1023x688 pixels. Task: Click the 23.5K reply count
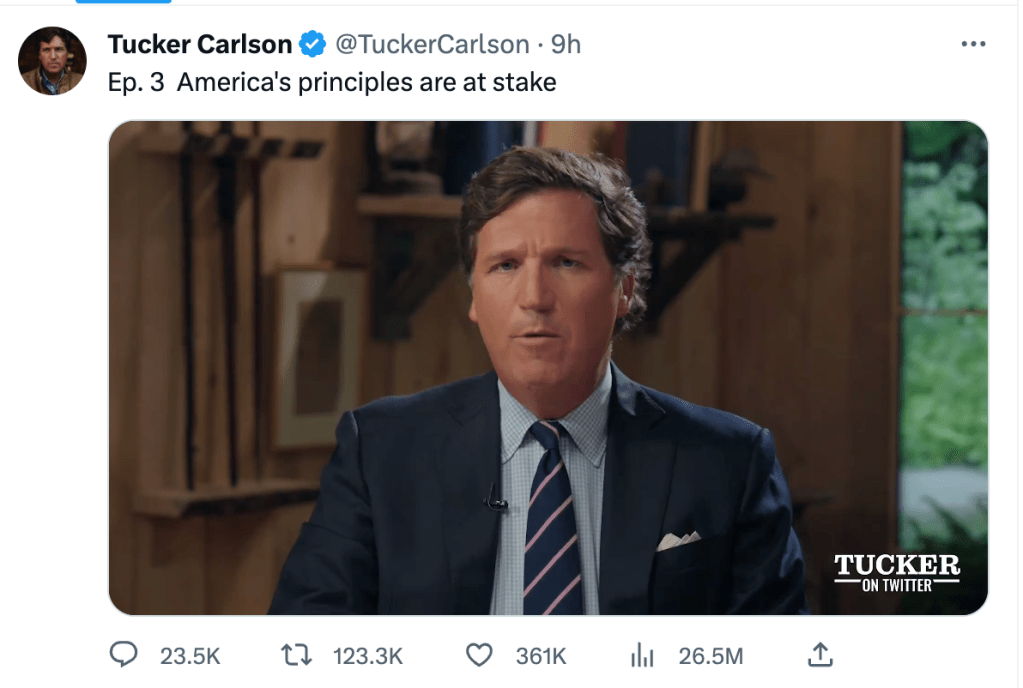[x=190, y=656]
